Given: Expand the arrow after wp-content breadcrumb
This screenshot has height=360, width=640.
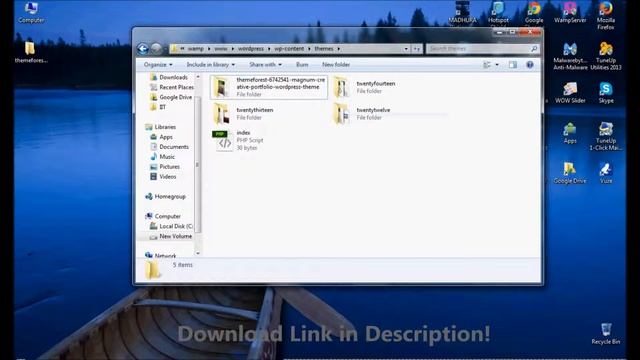Looking at the screenshot, I should (x=309, y=49).
